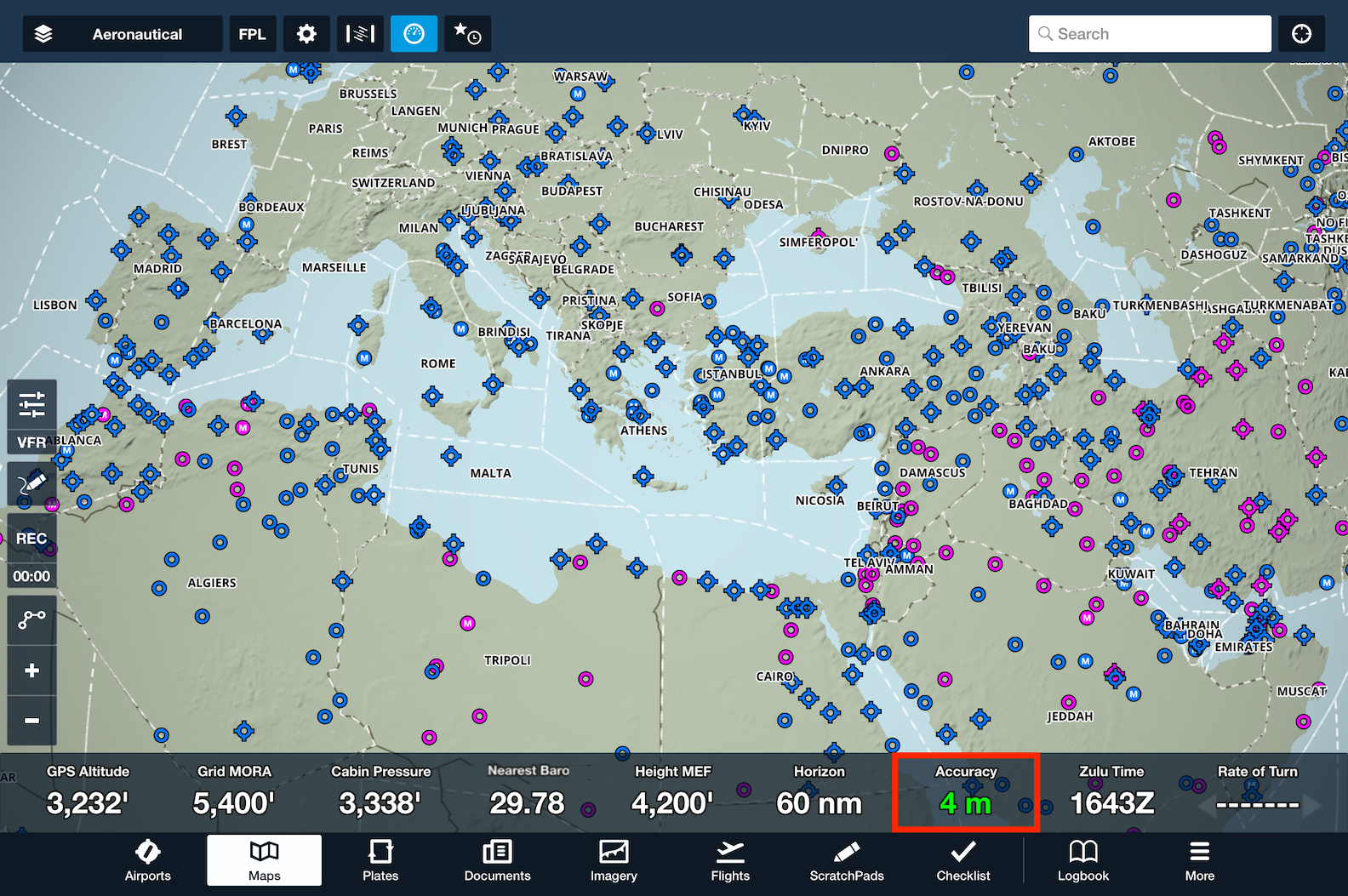Screen dimensions: 1348x896
Task: Switch to the Airports tab
Action: click(148, 860)
